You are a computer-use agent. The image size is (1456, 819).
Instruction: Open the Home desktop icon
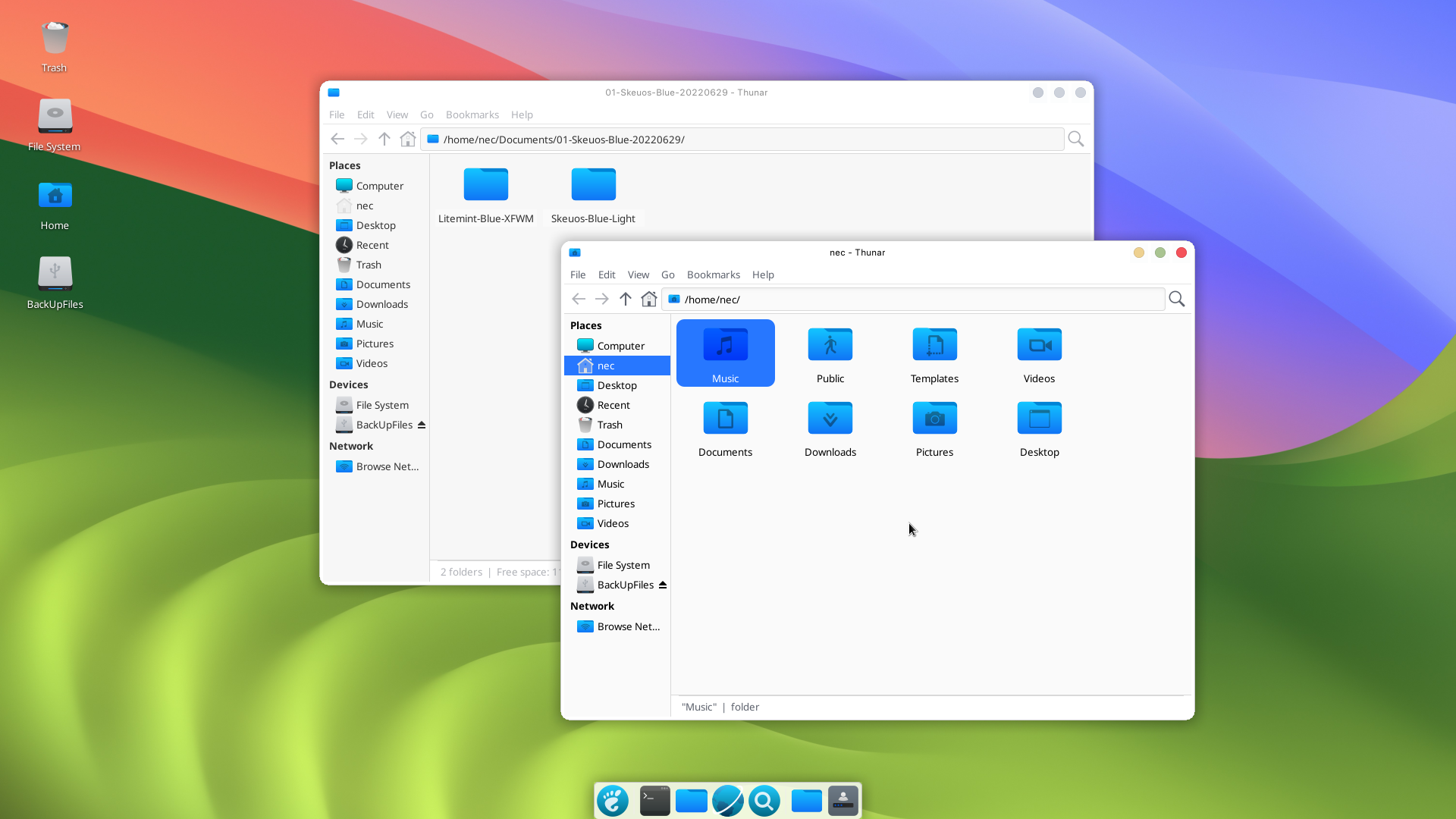coord(55,205)
